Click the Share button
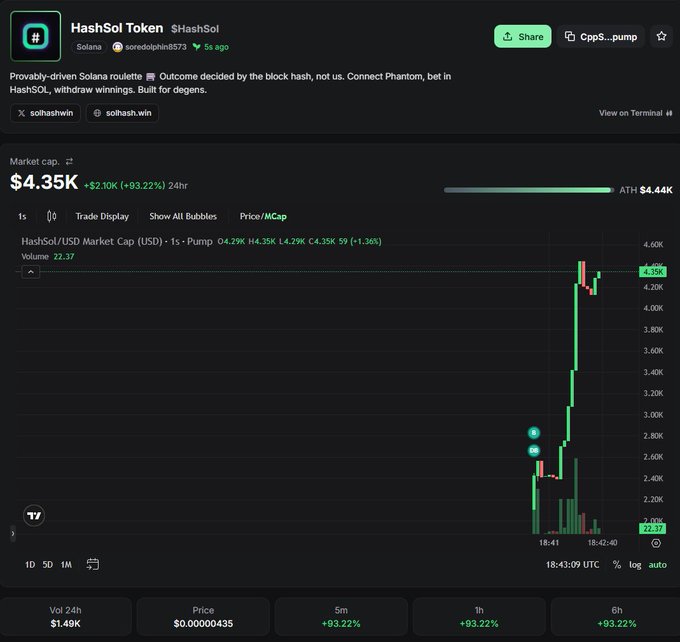Screen dimensions: 680x642 pos(523,37)
